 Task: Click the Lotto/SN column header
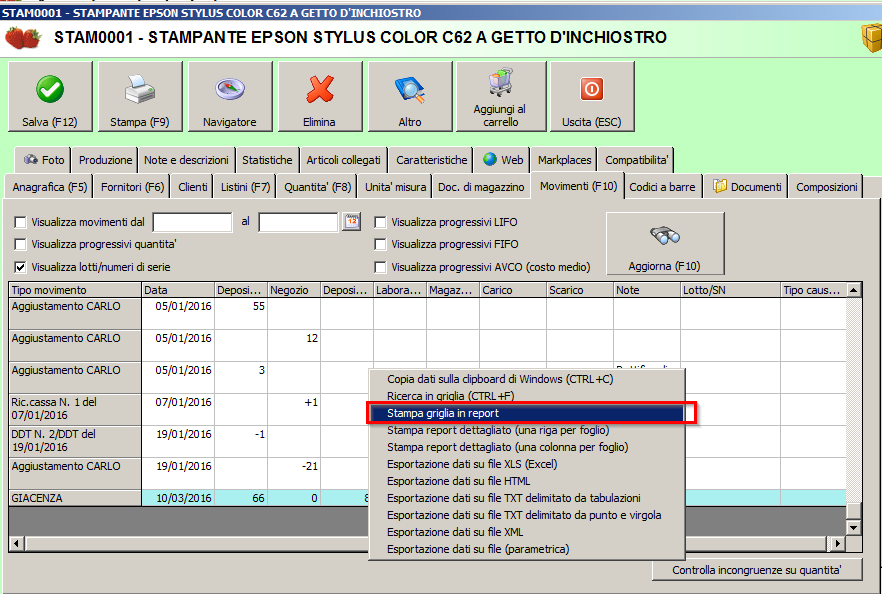[730, 290]
